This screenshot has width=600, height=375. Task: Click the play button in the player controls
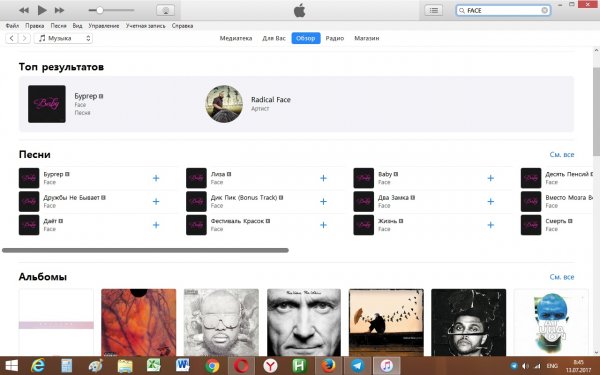(42, 10)
